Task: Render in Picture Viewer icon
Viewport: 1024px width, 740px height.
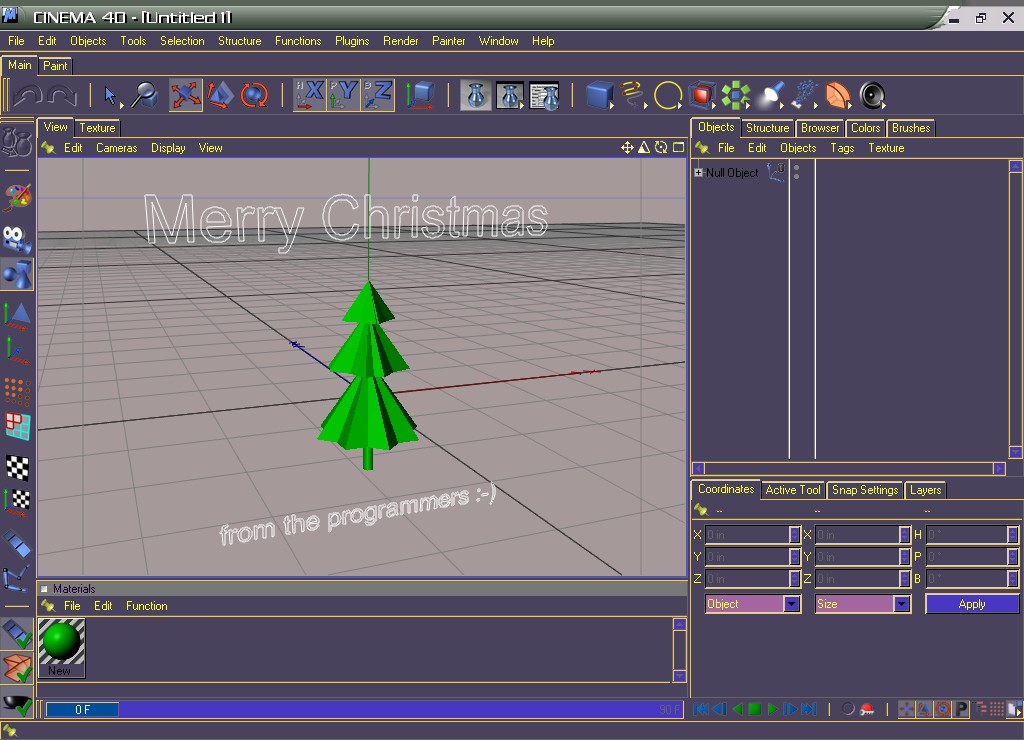Action: click(509, 95)
